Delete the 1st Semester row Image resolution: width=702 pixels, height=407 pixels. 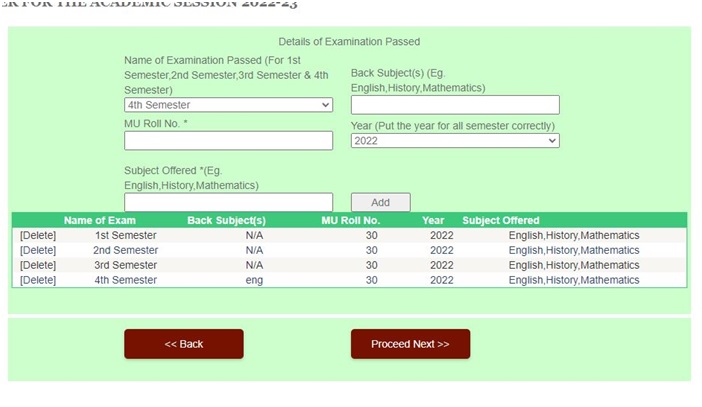click(x=38, y=236)
